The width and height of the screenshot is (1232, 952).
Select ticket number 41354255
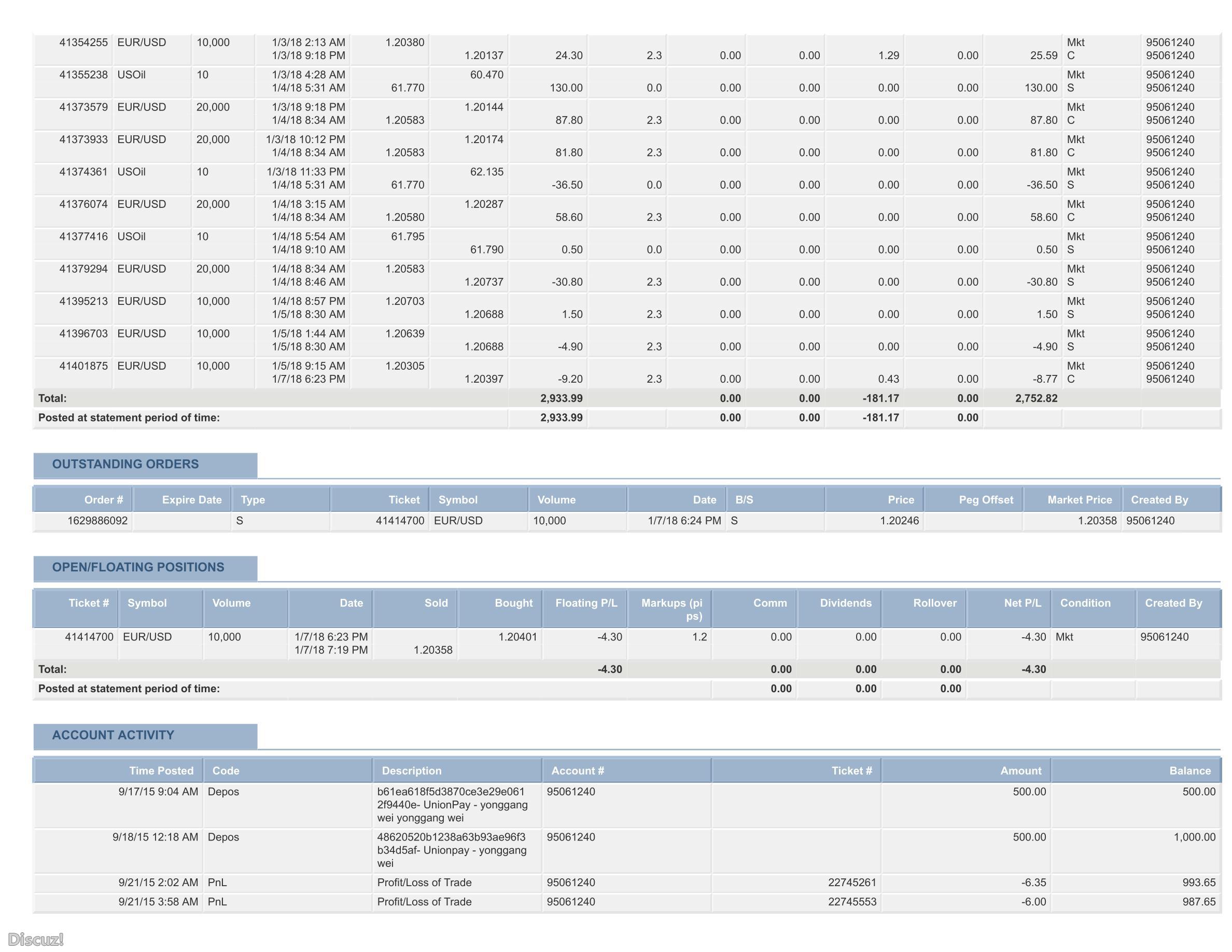[83, 43]
